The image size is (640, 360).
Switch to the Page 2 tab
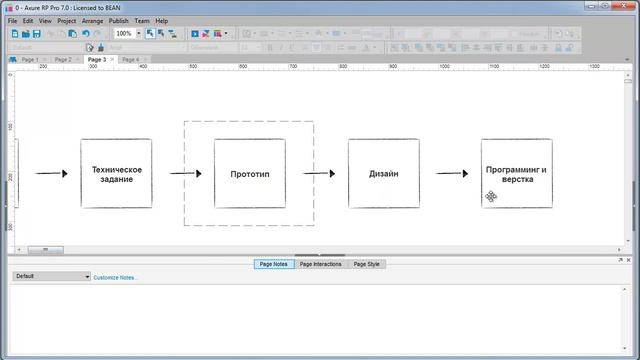coord(63,60)
